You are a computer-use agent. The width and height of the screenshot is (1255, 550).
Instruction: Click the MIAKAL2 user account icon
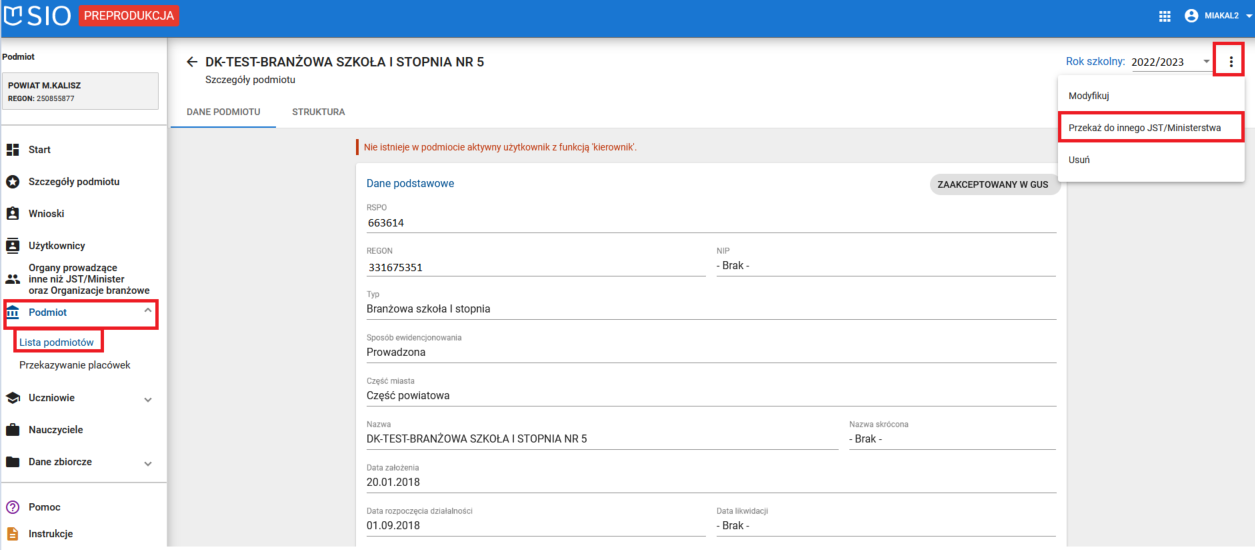coord(1191,16)
